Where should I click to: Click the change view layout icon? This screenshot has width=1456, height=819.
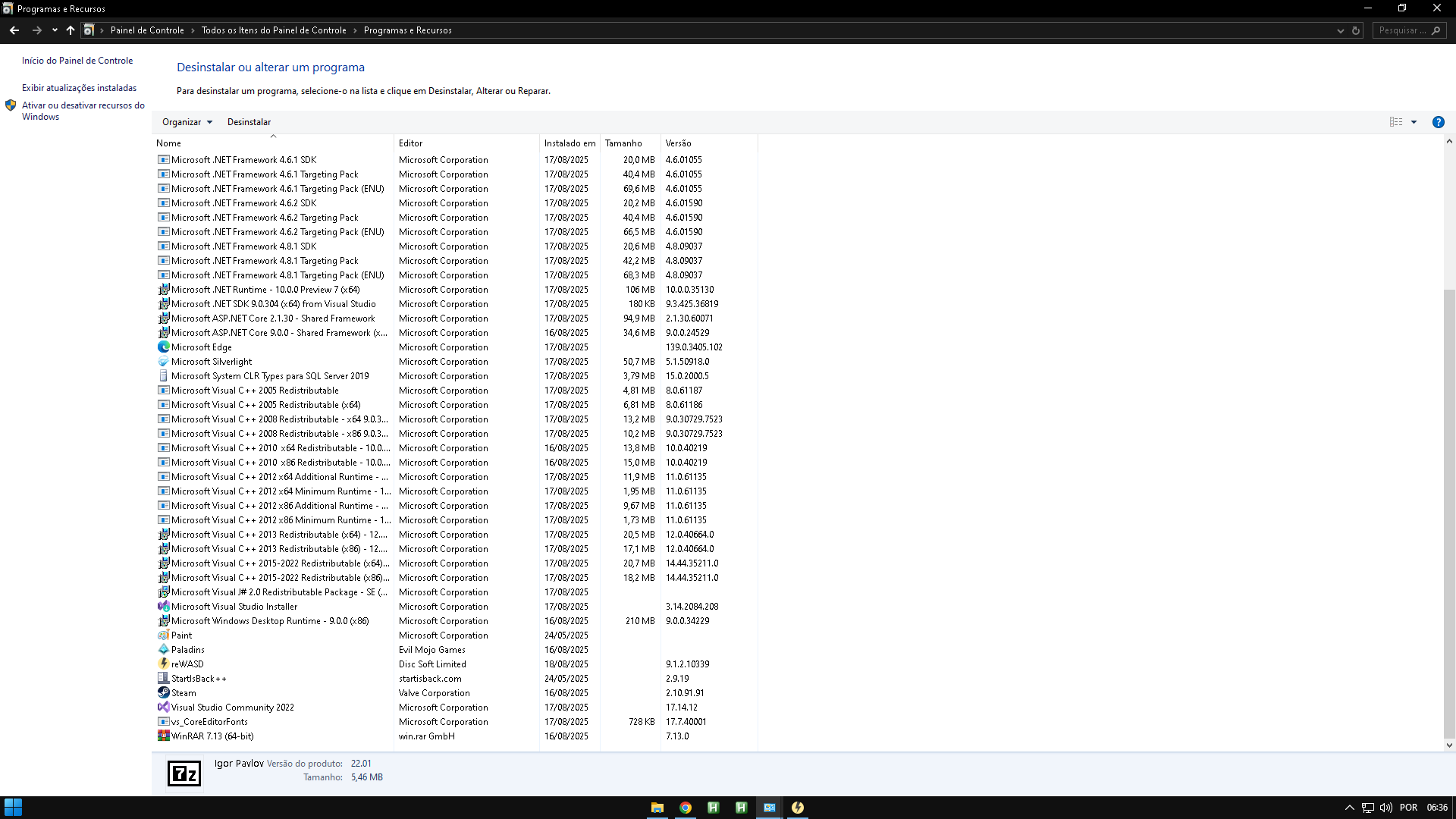(1396, 122)
